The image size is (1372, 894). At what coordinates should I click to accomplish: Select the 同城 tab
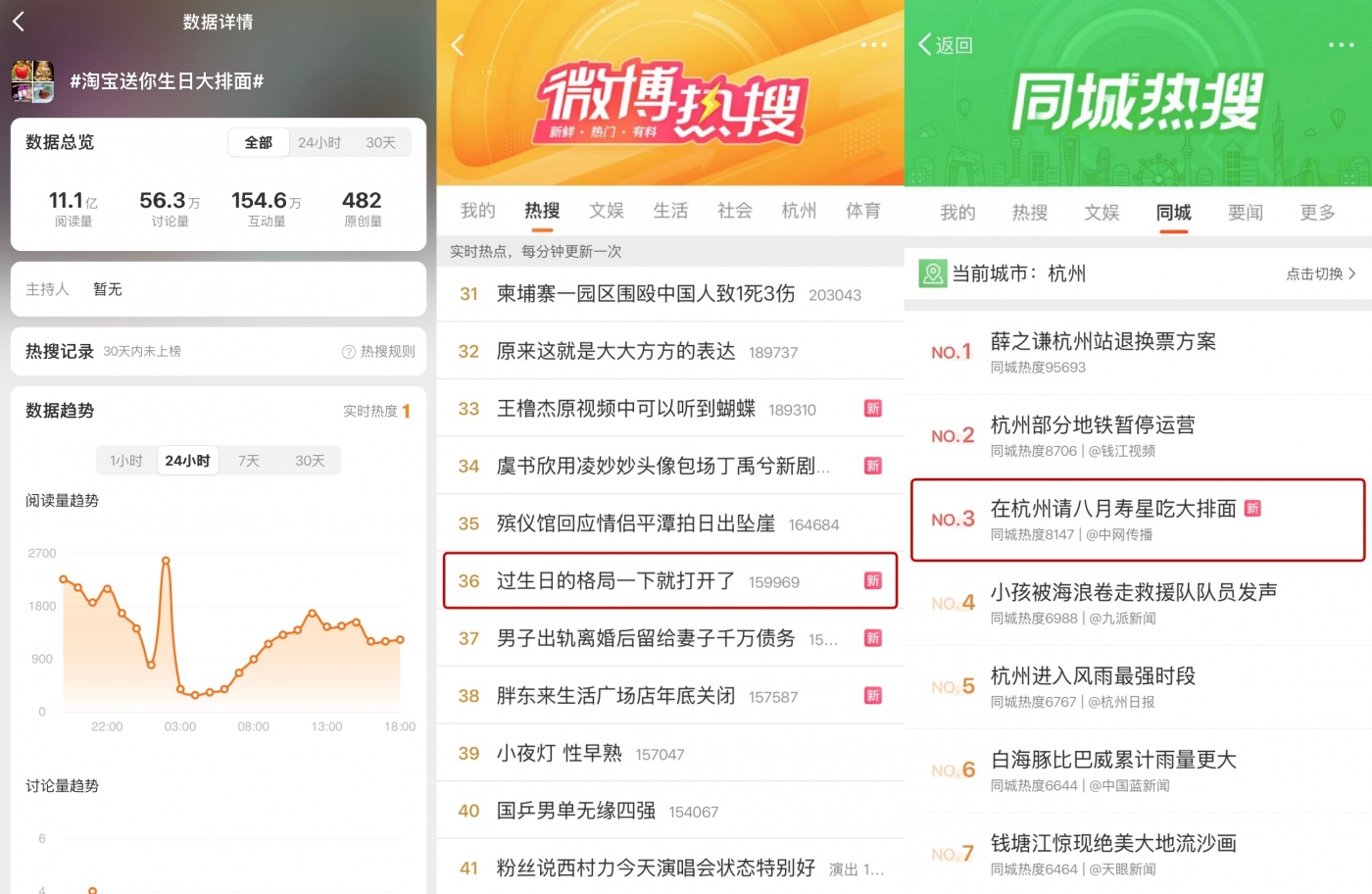[1174, 213]
